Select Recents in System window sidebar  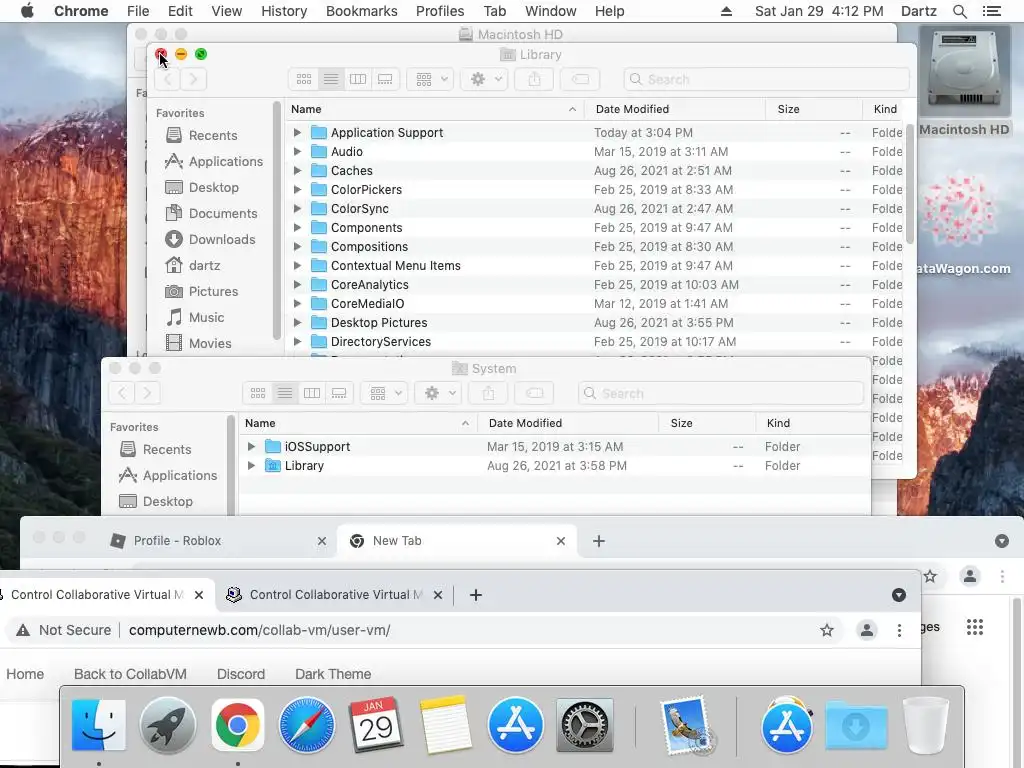click(156, 449)
